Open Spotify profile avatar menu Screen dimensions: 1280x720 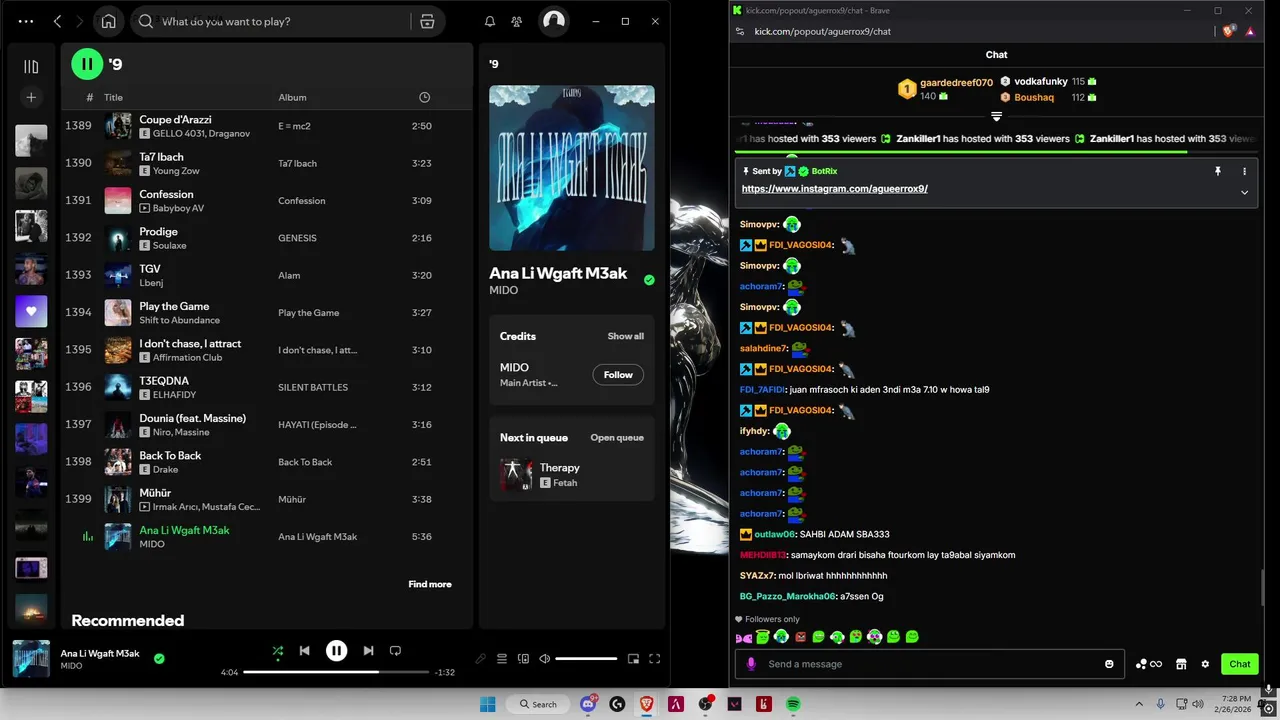553,21
